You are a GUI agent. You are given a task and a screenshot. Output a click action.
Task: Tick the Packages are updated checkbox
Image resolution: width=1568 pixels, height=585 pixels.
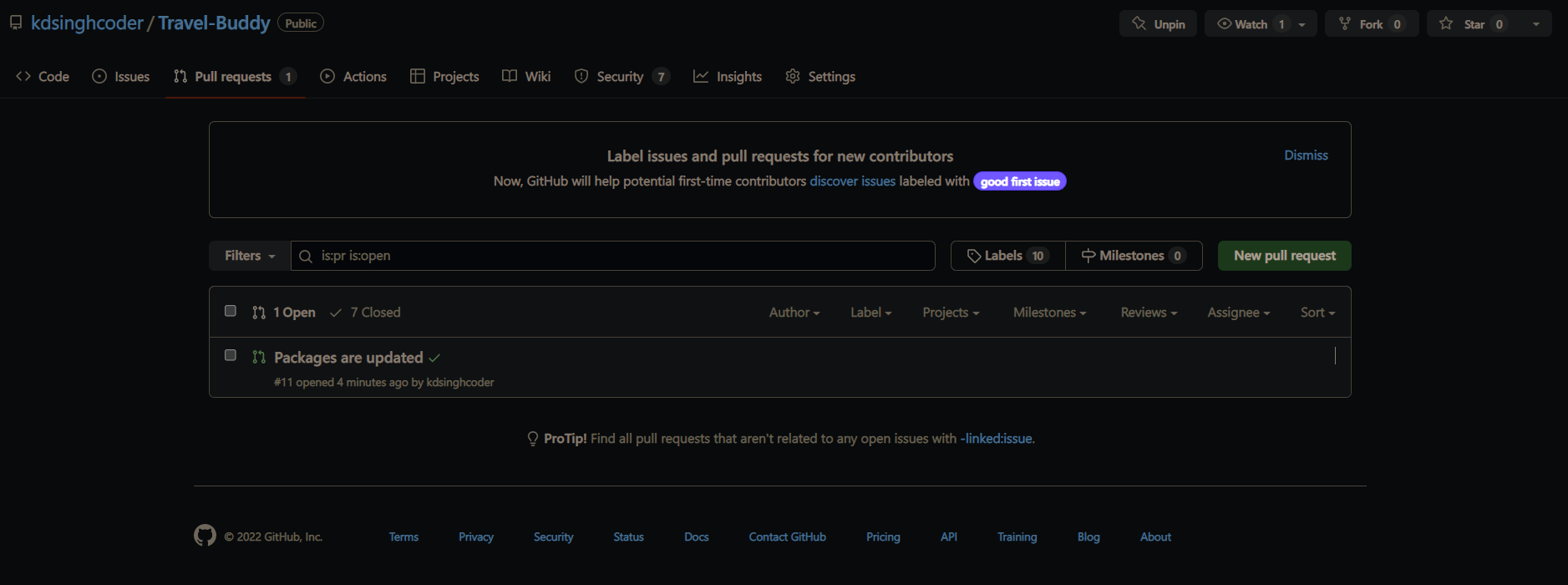tap(231, 355)
